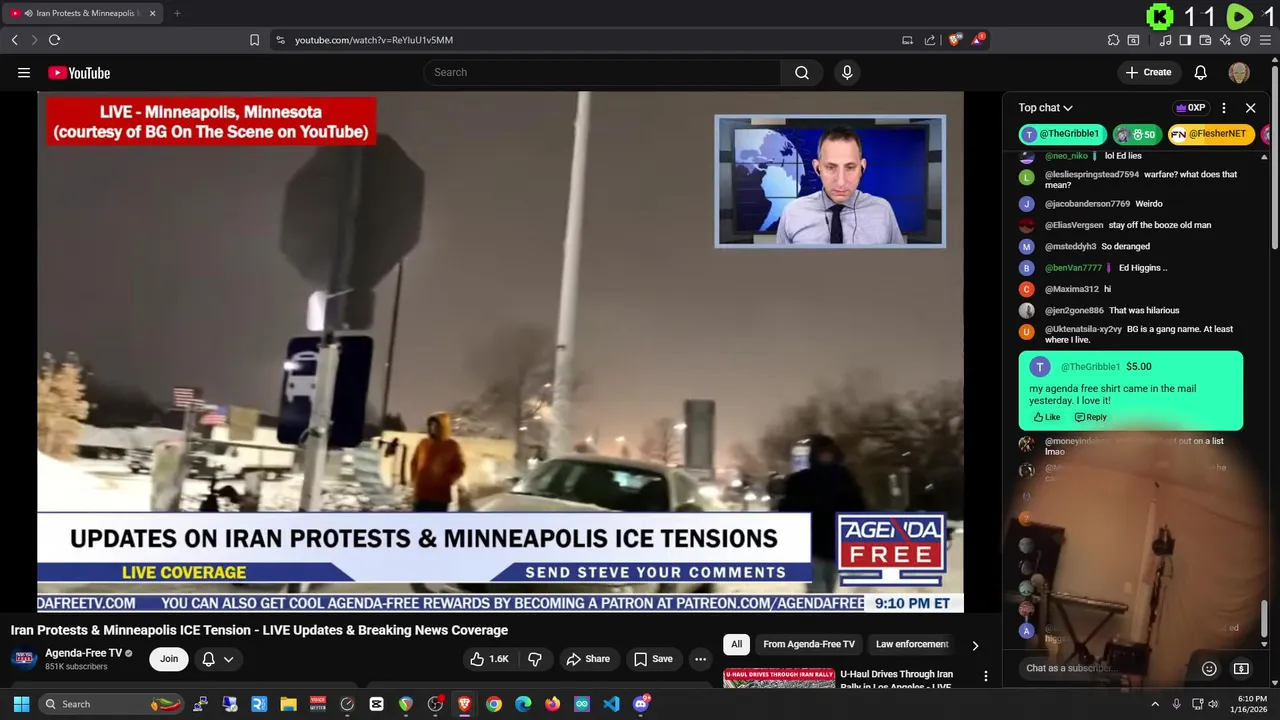Start voice search with microphone icon
Screen dimensions: 1280x720
[847, 72]
